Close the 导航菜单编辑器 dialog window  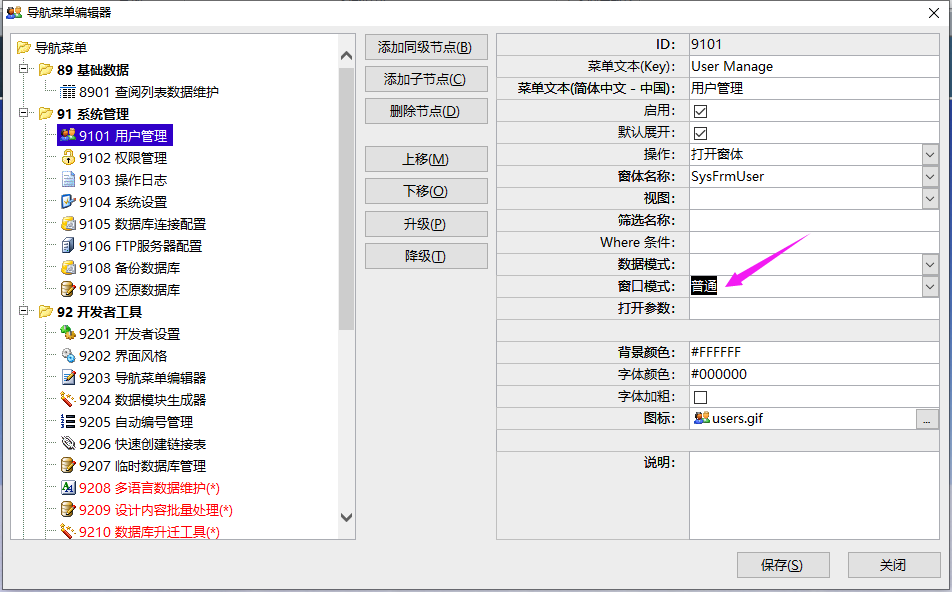[934, 13]
